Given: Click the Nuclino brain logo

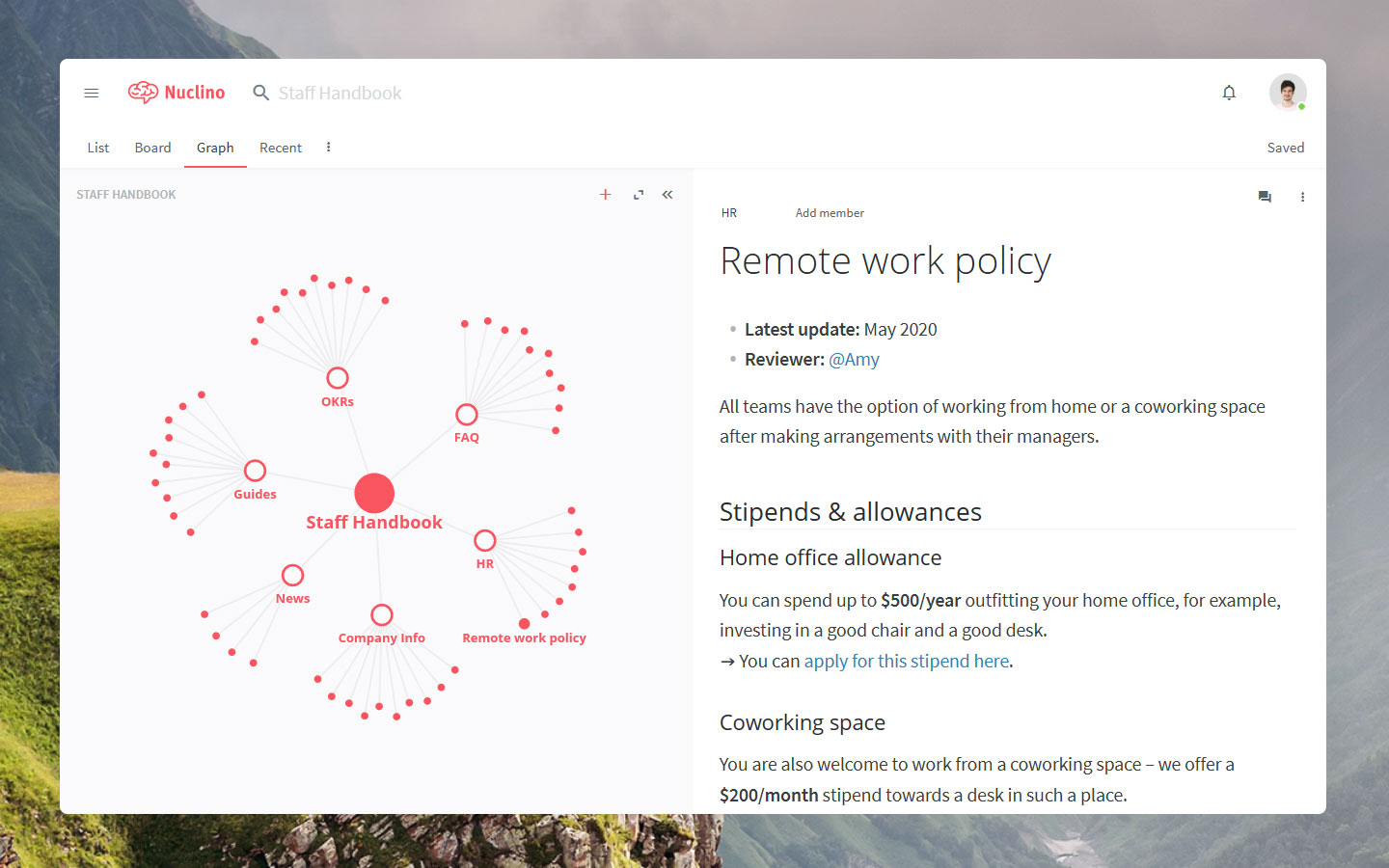Looking at the screenshot, I should 143,92.
